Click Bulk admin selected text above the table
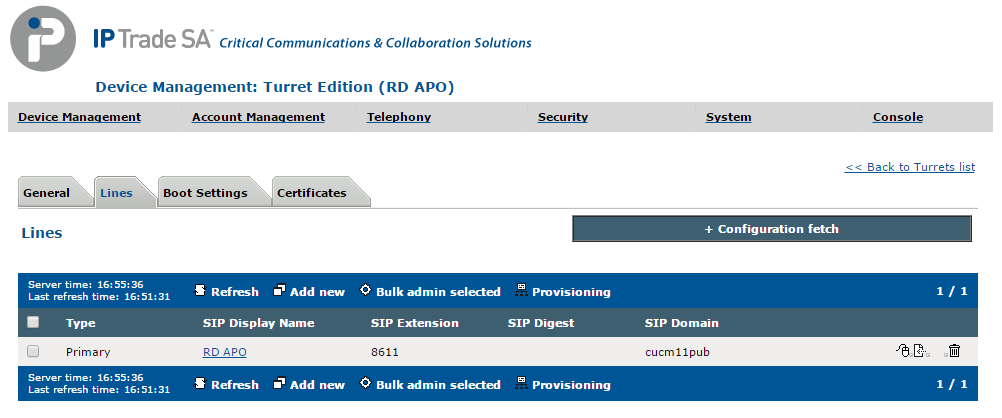 438,291
